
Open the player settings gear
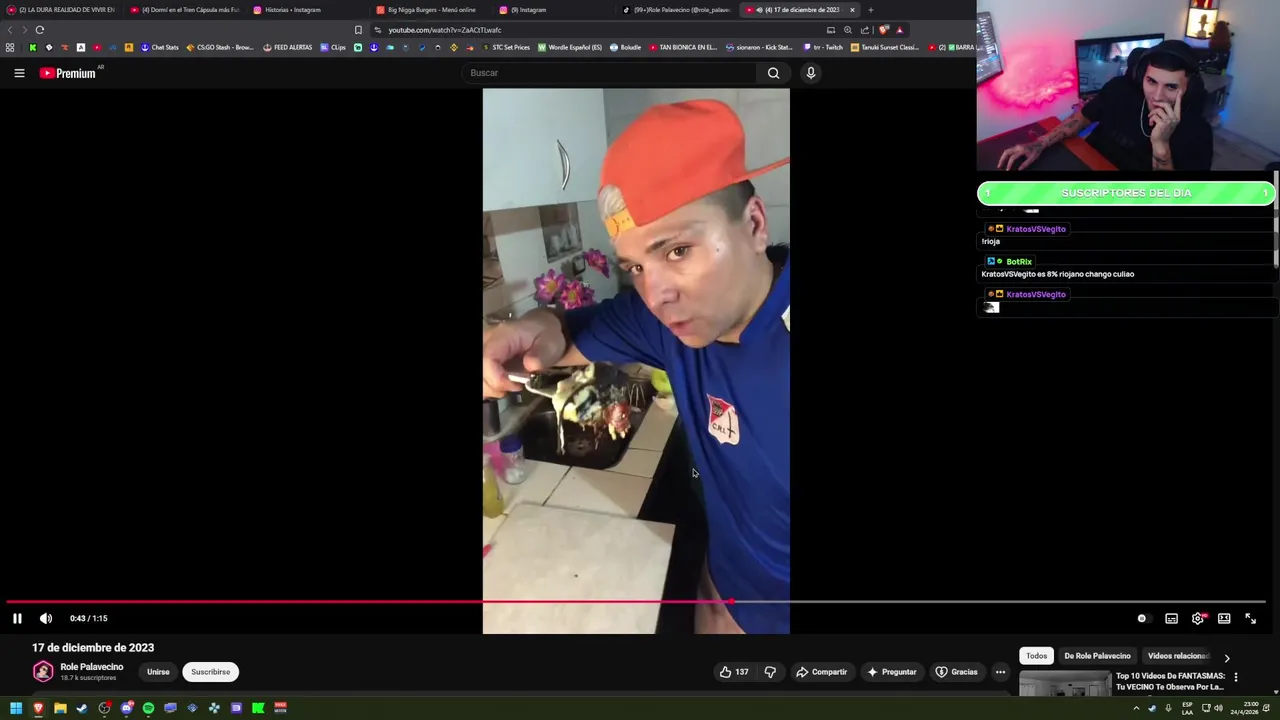[x=1198, y=618]
